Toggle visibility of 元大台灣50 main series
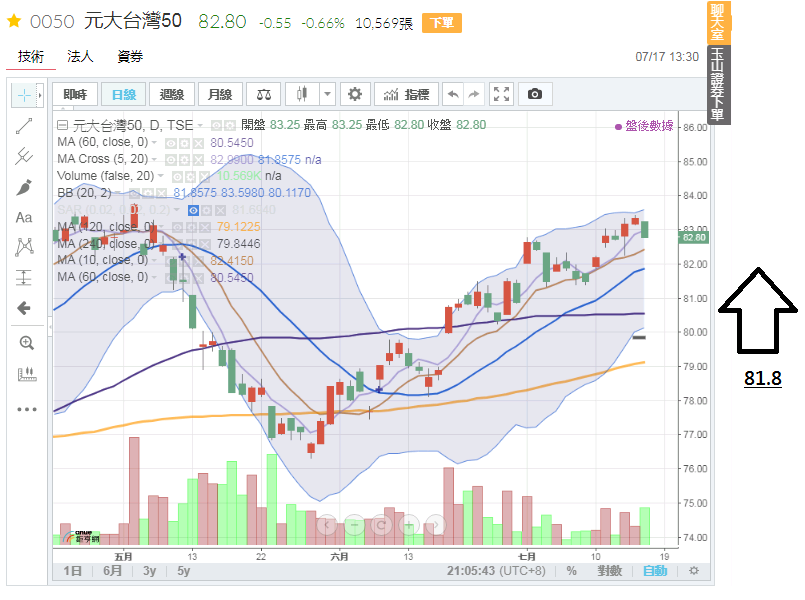The height and width of the screenshot is (600, 805). click(x=217, y=126)
